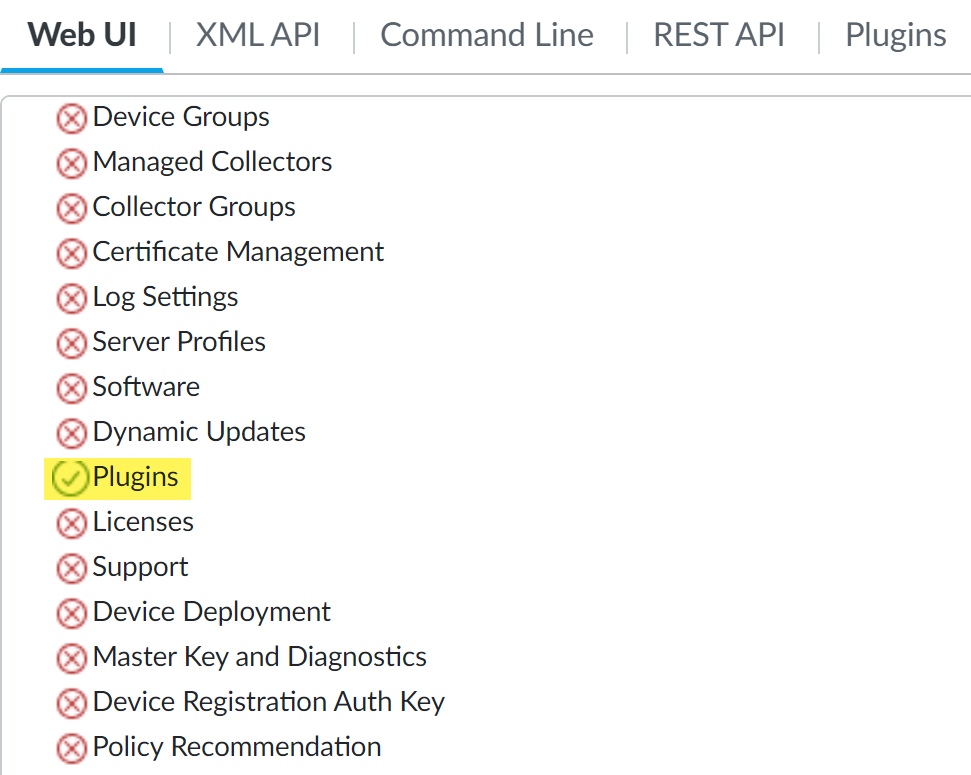Click the Master Key and Diagnostics label
The image size is (971, 775).
[259, 657]
